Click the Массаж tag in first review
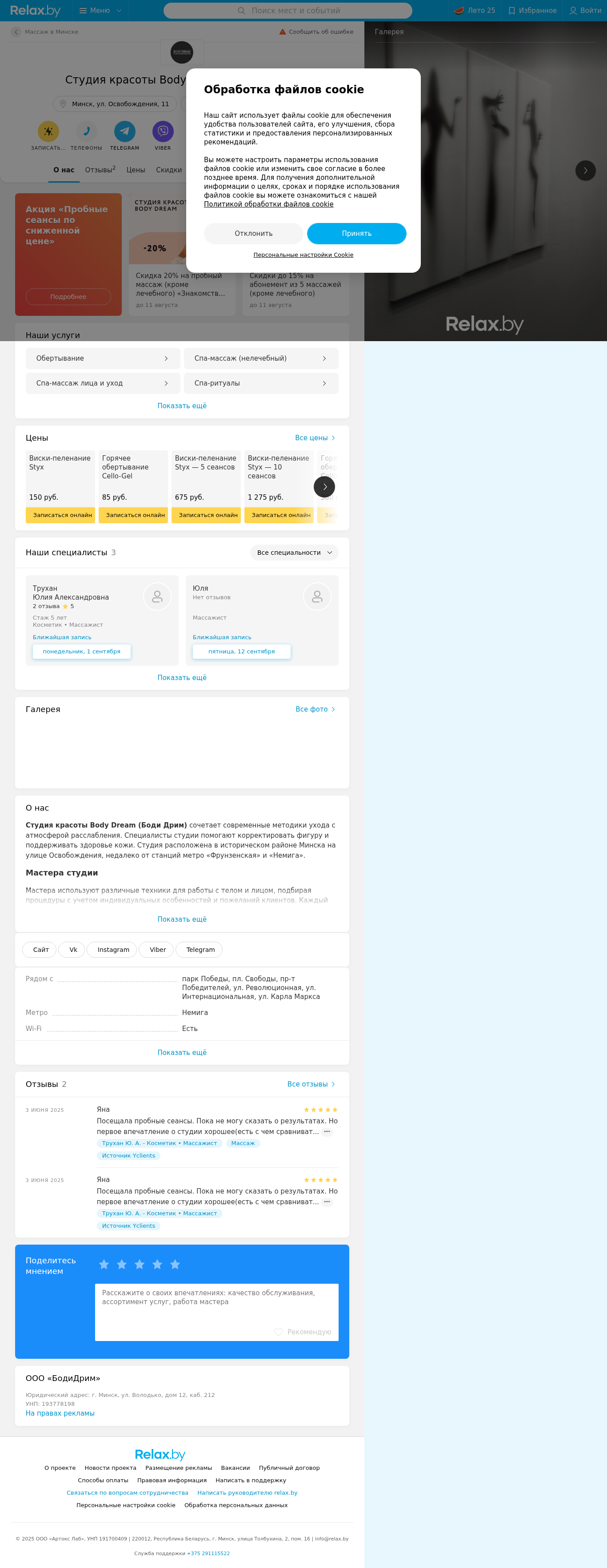The image size is (607, 1568). [x=243, y=1143]
